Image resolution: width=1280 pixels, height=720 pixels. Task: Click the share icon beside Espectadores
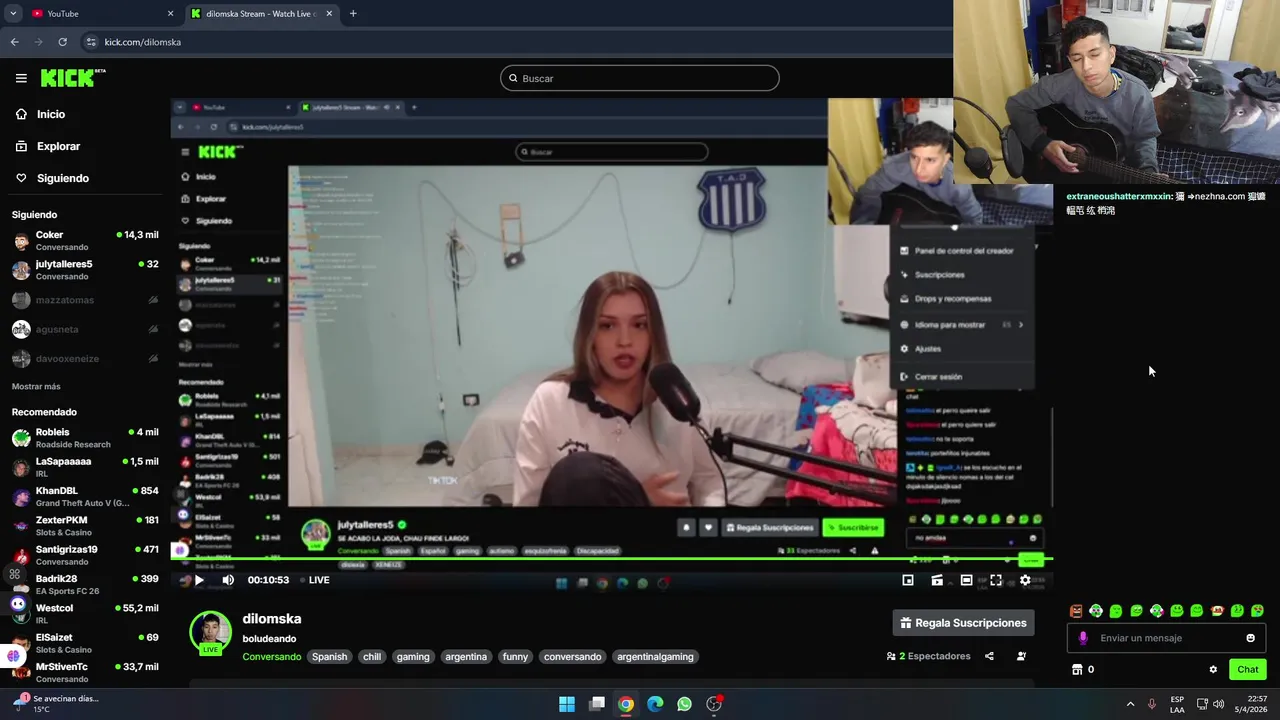coord(989,656)
